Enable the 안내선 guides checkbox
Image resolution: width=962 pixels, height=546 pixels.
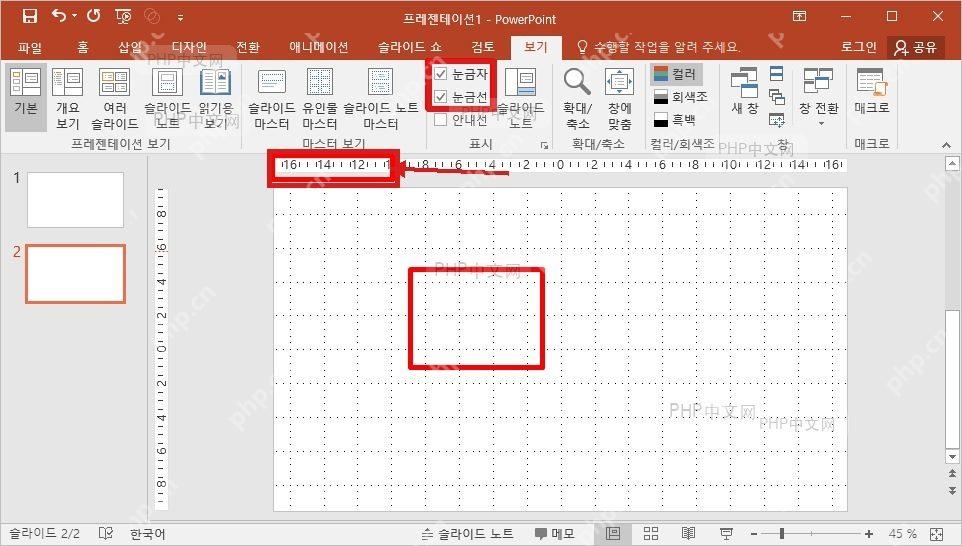tap(441, 120)
